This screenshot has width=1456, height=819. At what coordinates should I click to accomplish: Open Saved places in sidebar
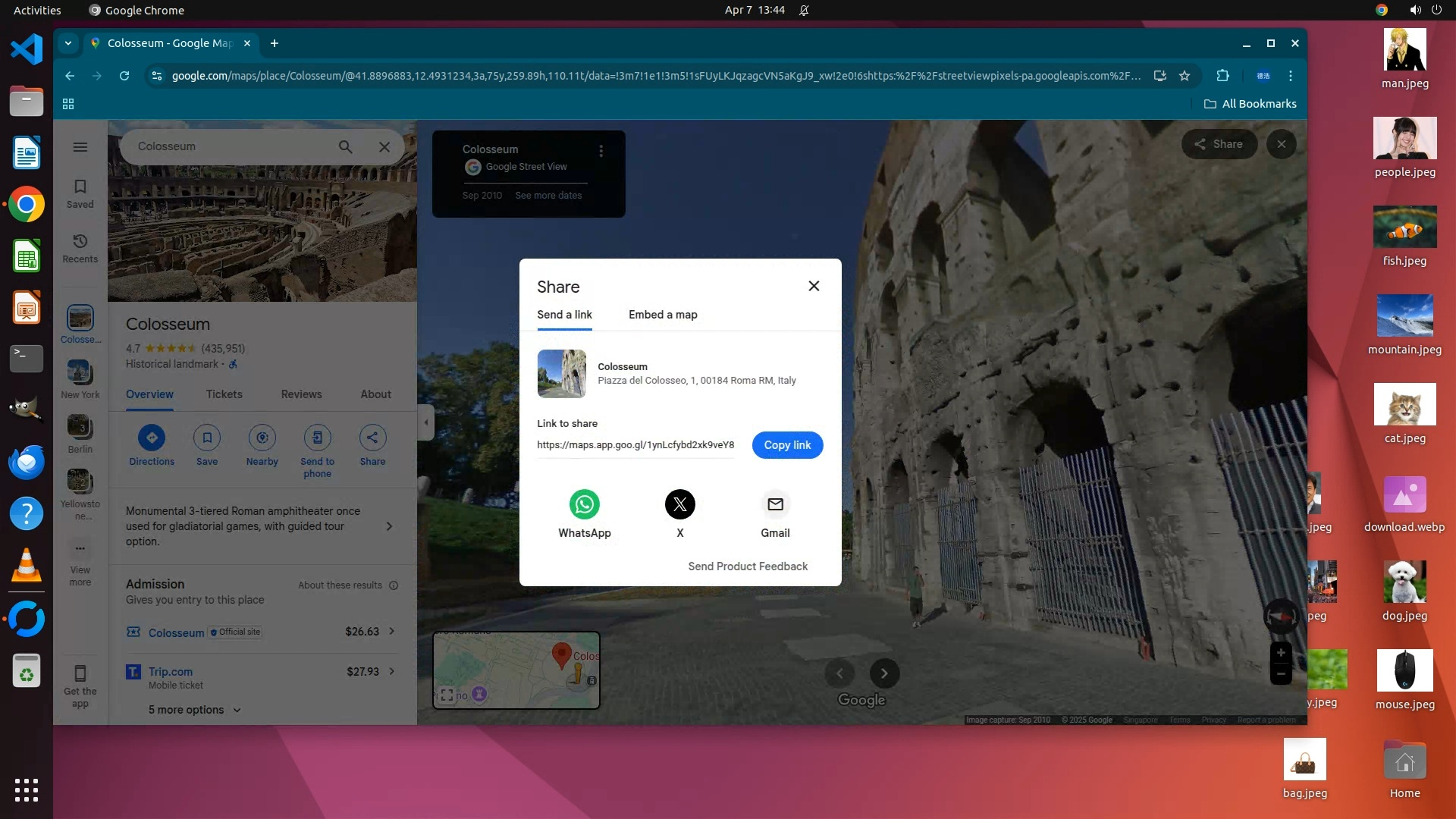tap(80, 193)
